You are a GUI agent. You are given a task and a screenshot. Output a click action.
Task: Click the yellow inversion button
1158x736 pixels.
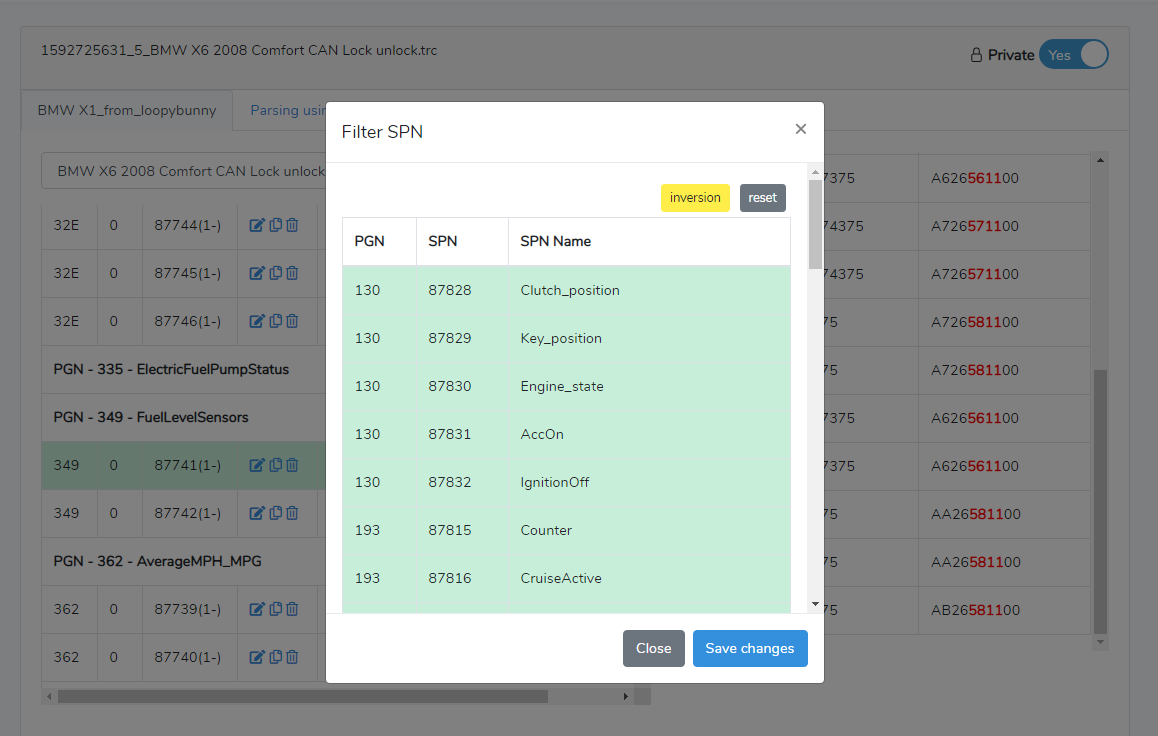coord(695,197)
